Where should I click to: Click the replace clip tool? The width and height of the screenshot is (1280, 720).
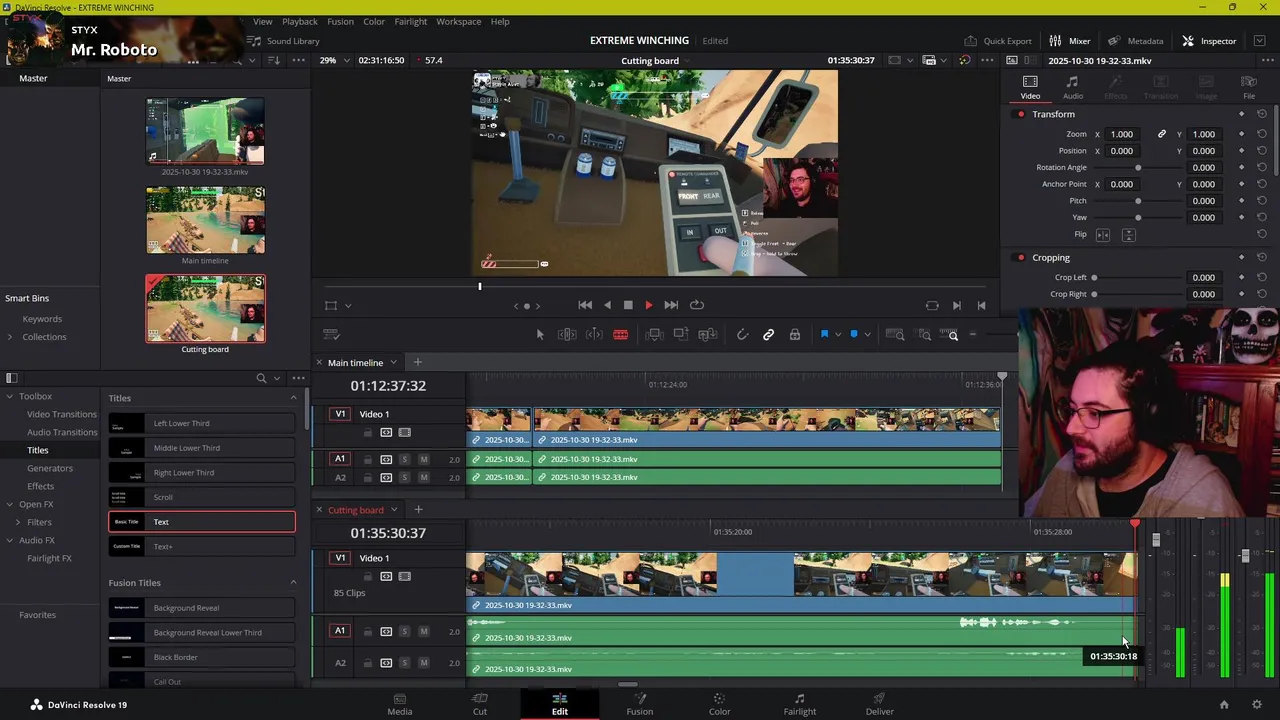click(708, 335)
